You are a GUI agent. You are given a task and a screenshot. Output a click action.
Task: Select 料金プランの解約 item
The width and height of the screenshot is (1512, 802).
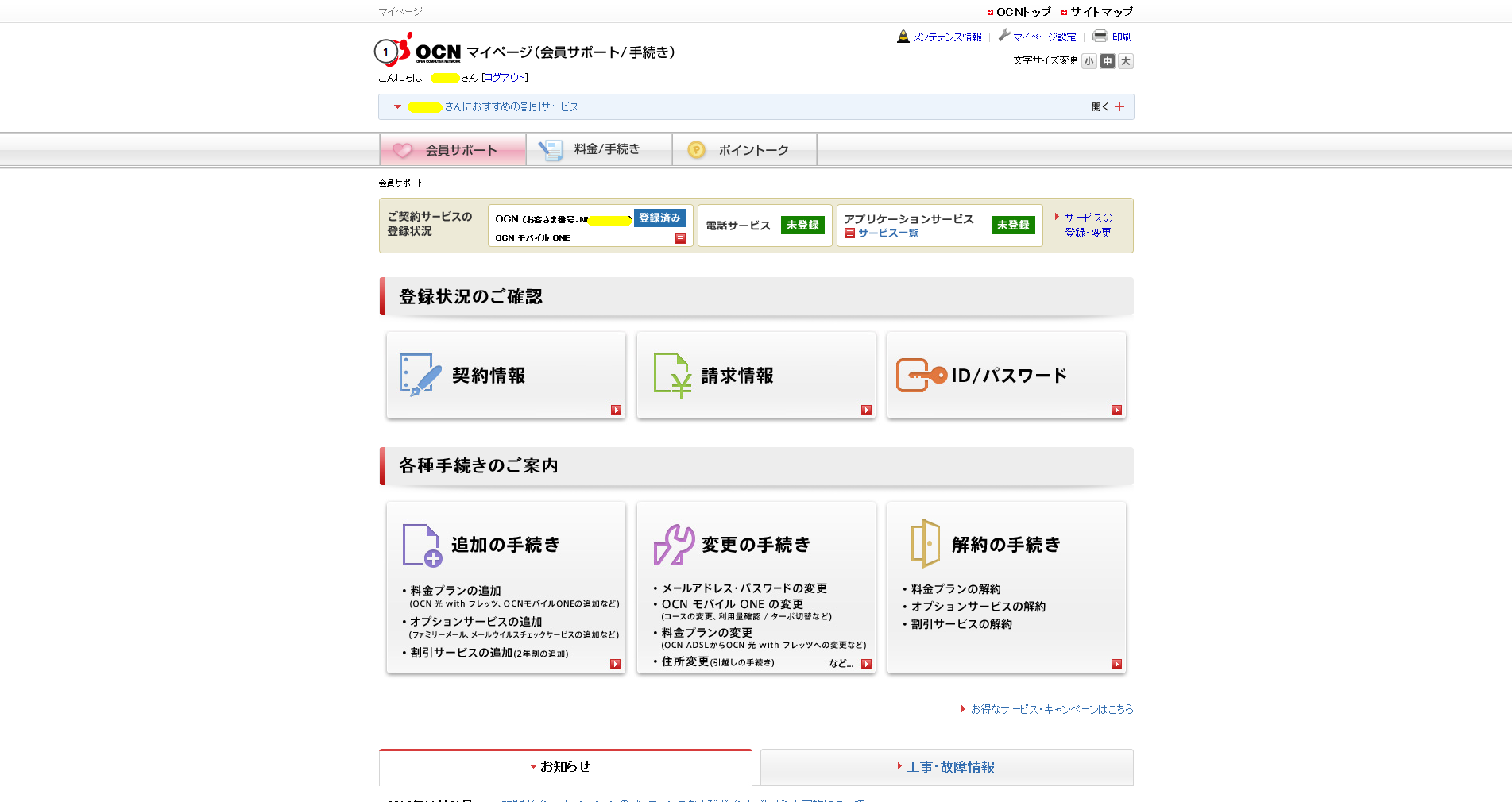coord(956,589)
